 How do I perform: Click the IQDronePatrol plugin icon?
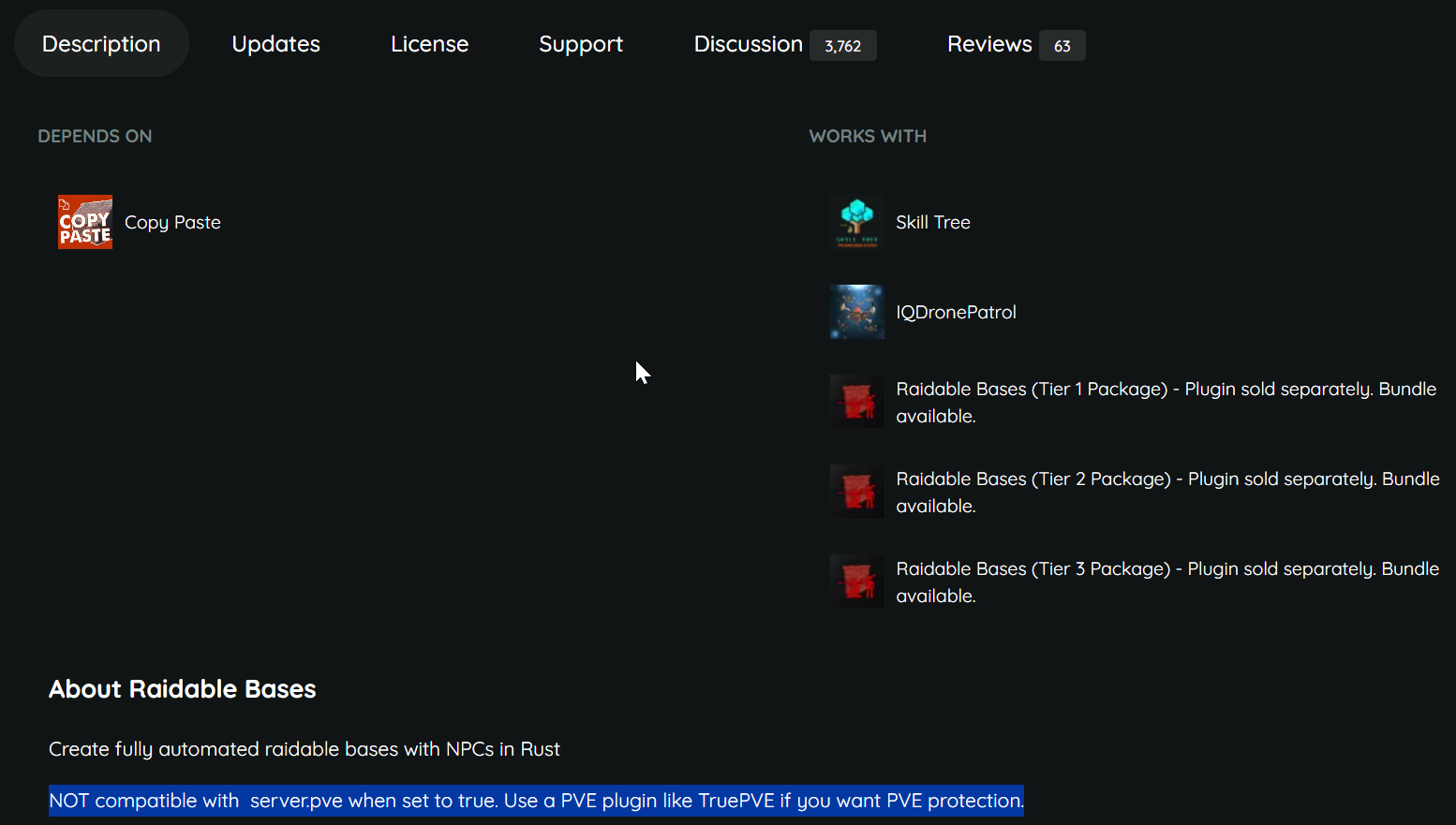[857, 312]
